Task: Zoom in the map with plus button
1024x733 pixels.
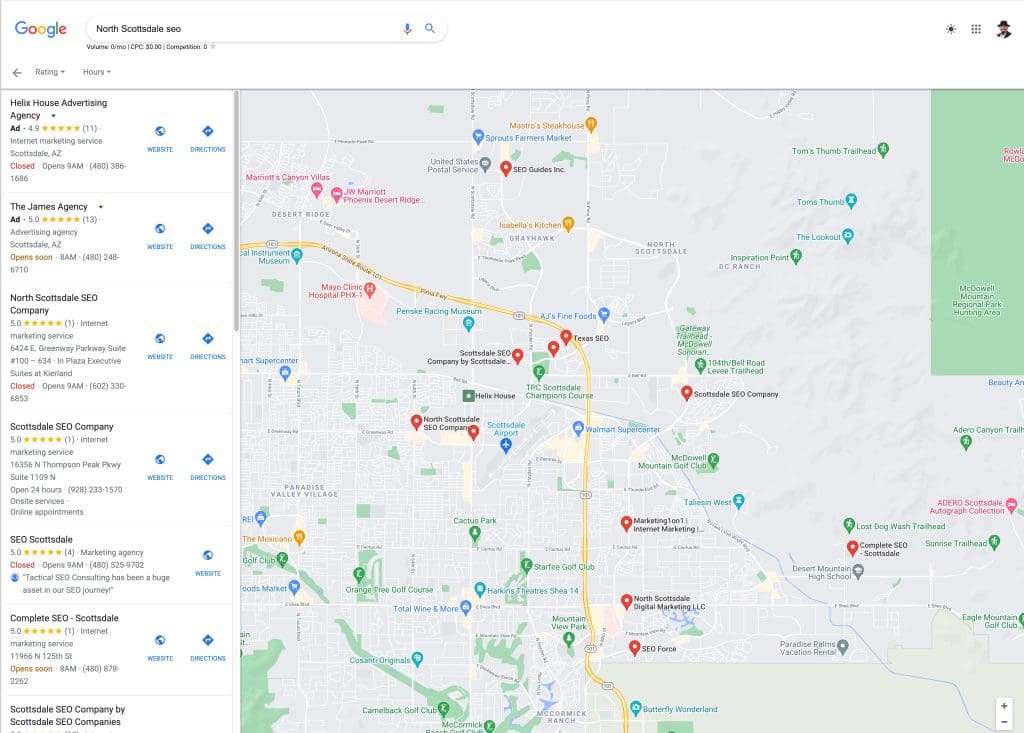Action: point(1004,706)
